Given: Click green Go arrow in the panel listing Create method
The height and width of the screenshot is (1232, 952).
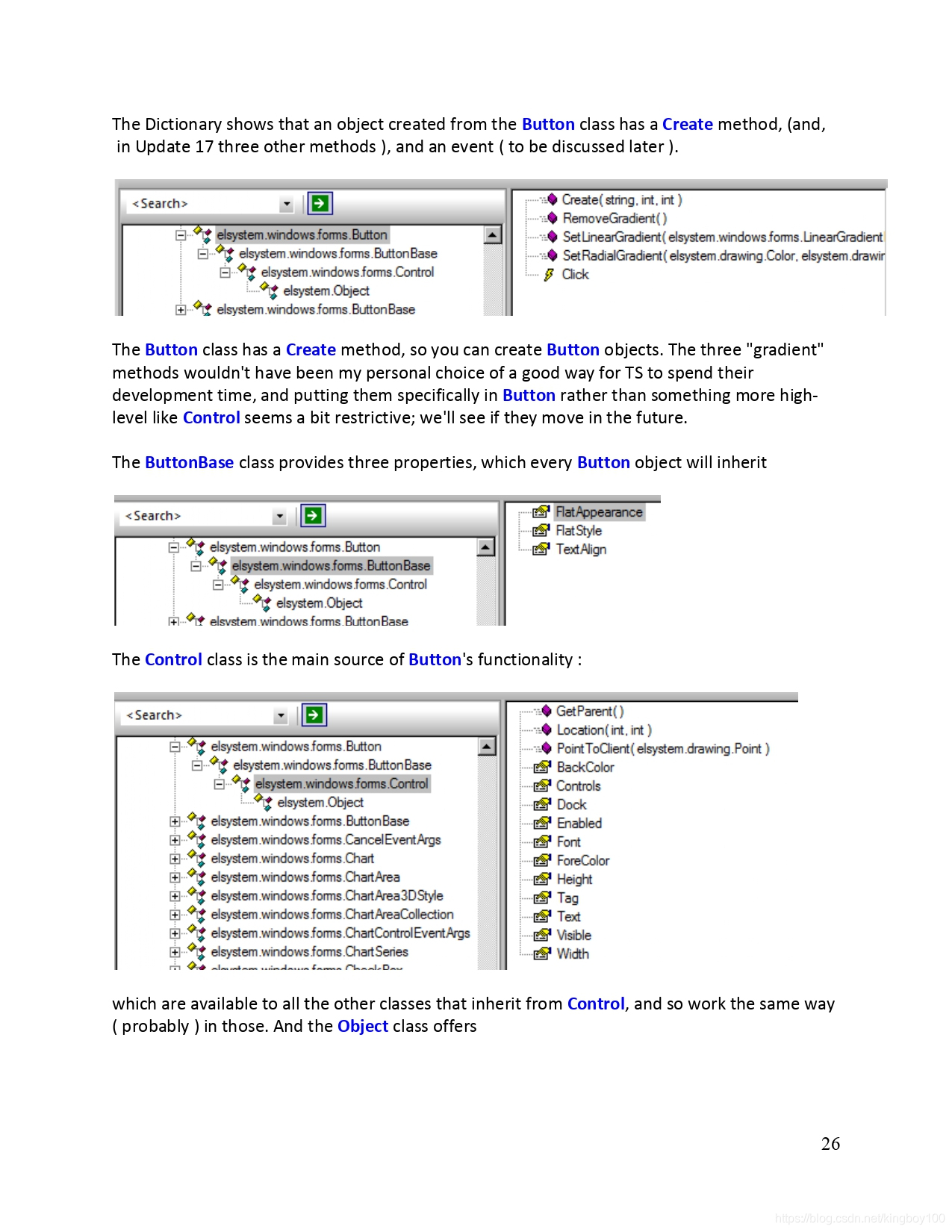Looking at the screenshot, I should coord(320,203).
